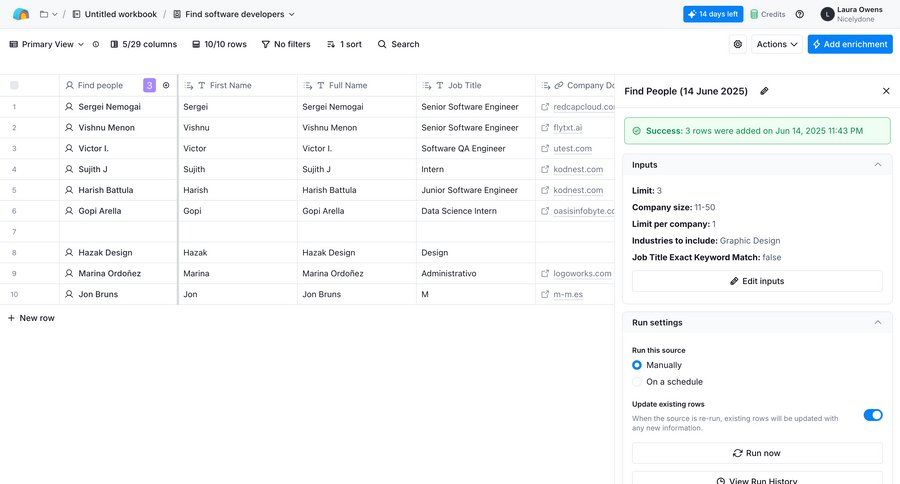900x484 pixels.
Task: Select the Manually radio option
Action: (x=637, y=365)
